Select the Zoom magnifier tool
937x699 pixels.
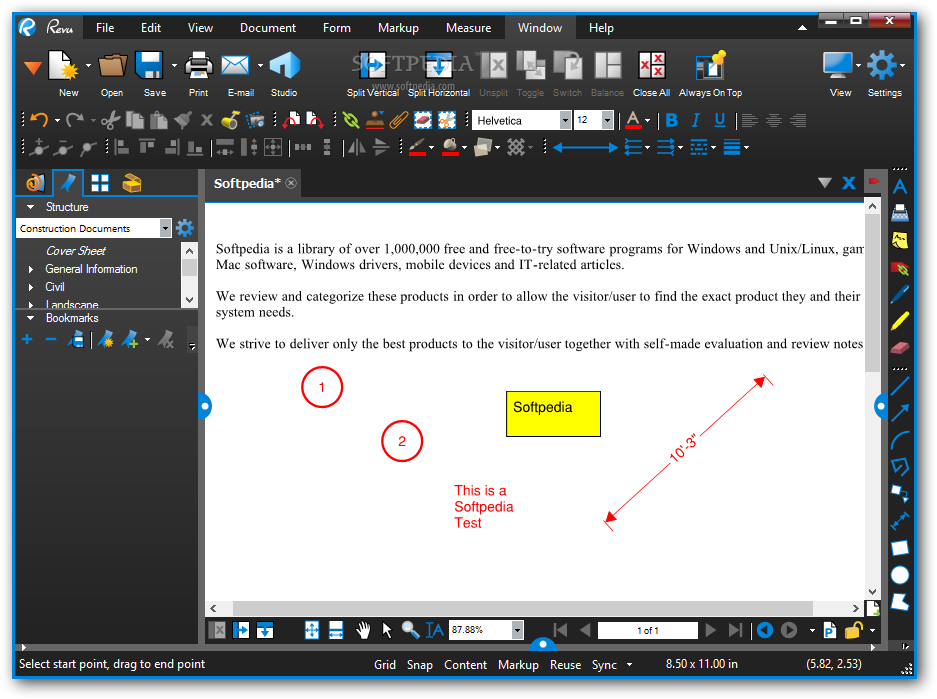point(410,630)
